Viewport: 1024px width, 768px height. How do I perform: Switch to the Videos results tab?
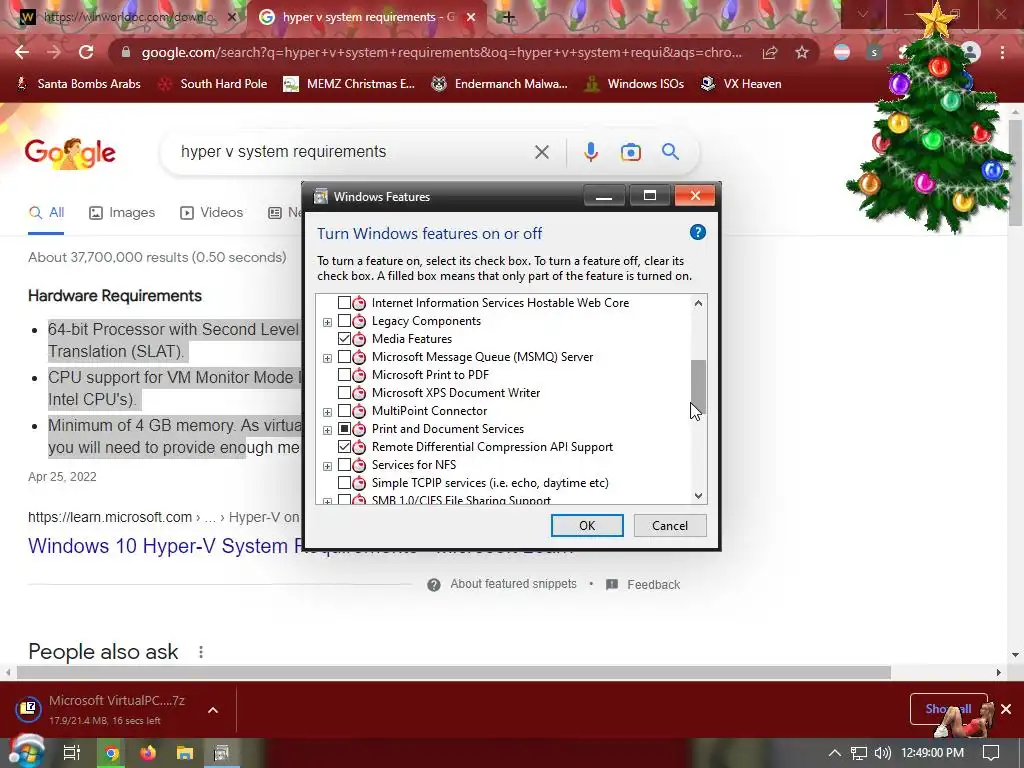point(212,212)
